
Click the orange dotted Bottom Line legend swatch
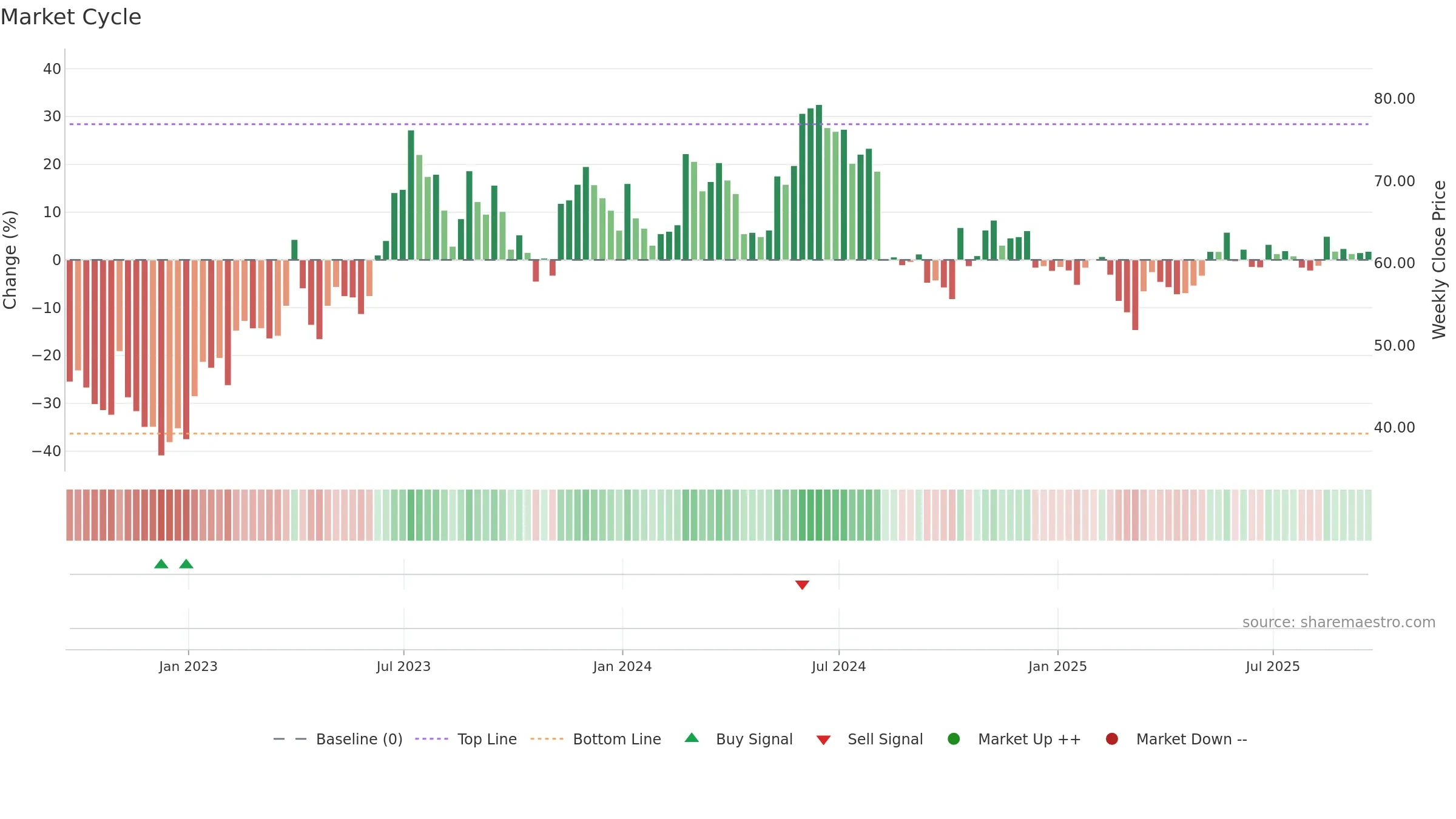547,739
